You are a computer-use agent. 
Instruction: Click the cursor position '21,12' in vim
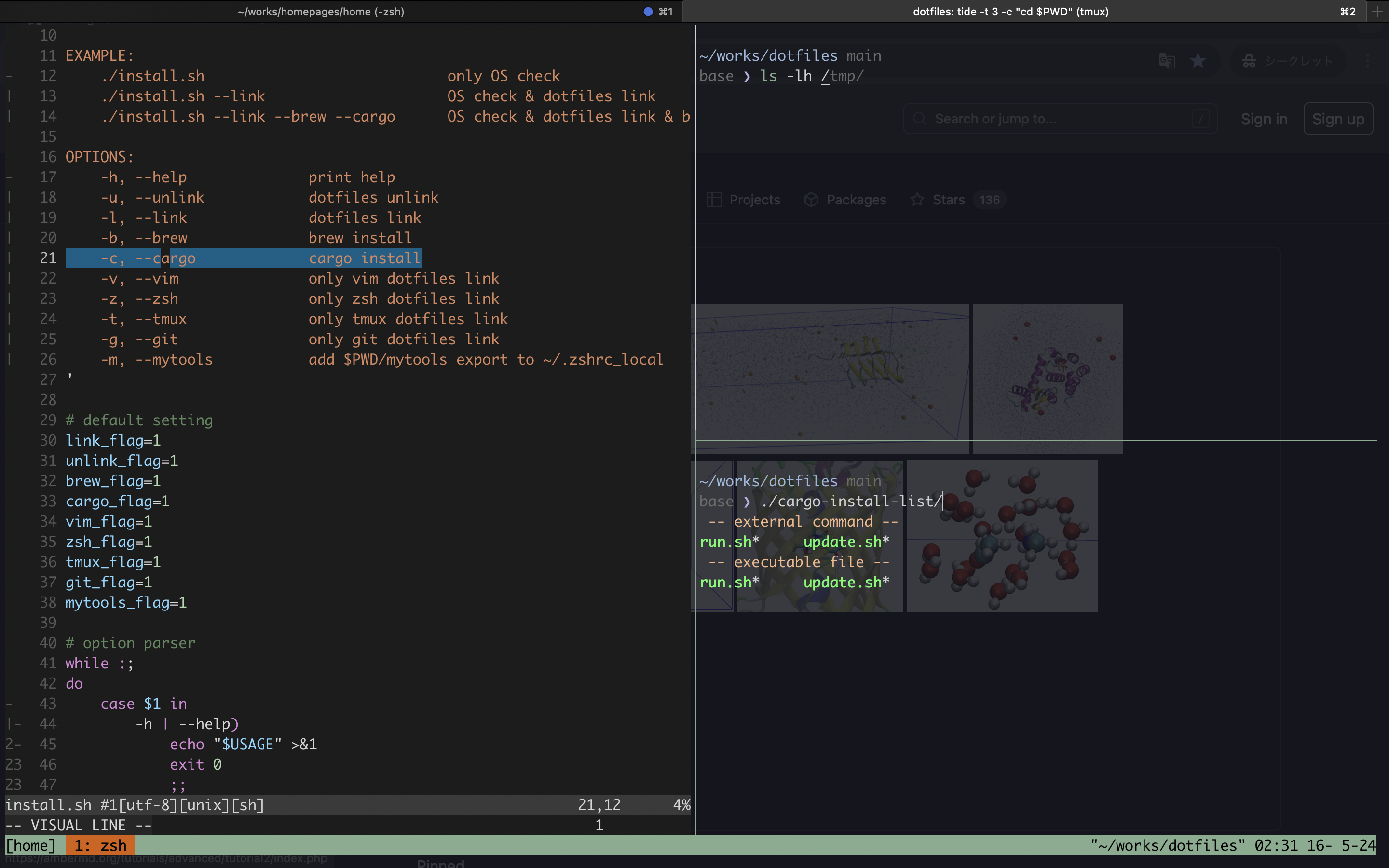coord(599,805)
